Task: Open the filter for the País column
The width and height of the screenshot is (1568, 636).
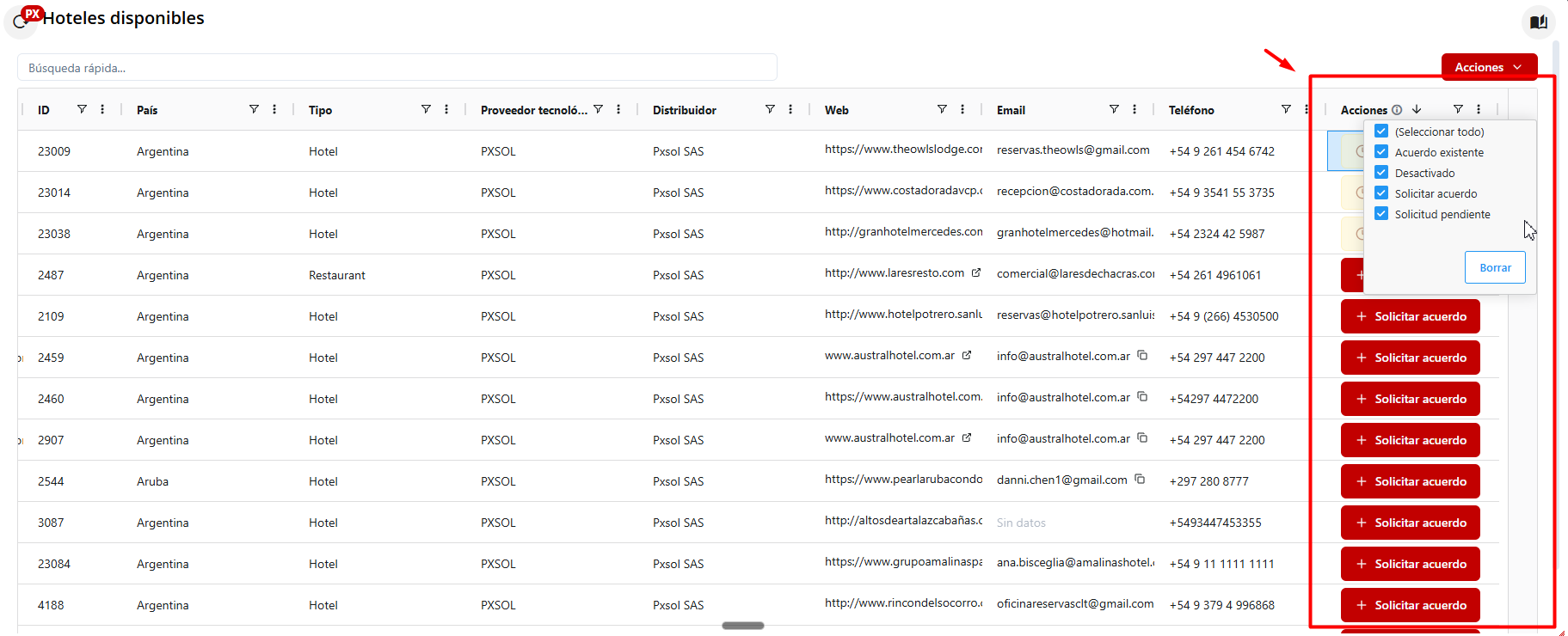Action: 254,109
